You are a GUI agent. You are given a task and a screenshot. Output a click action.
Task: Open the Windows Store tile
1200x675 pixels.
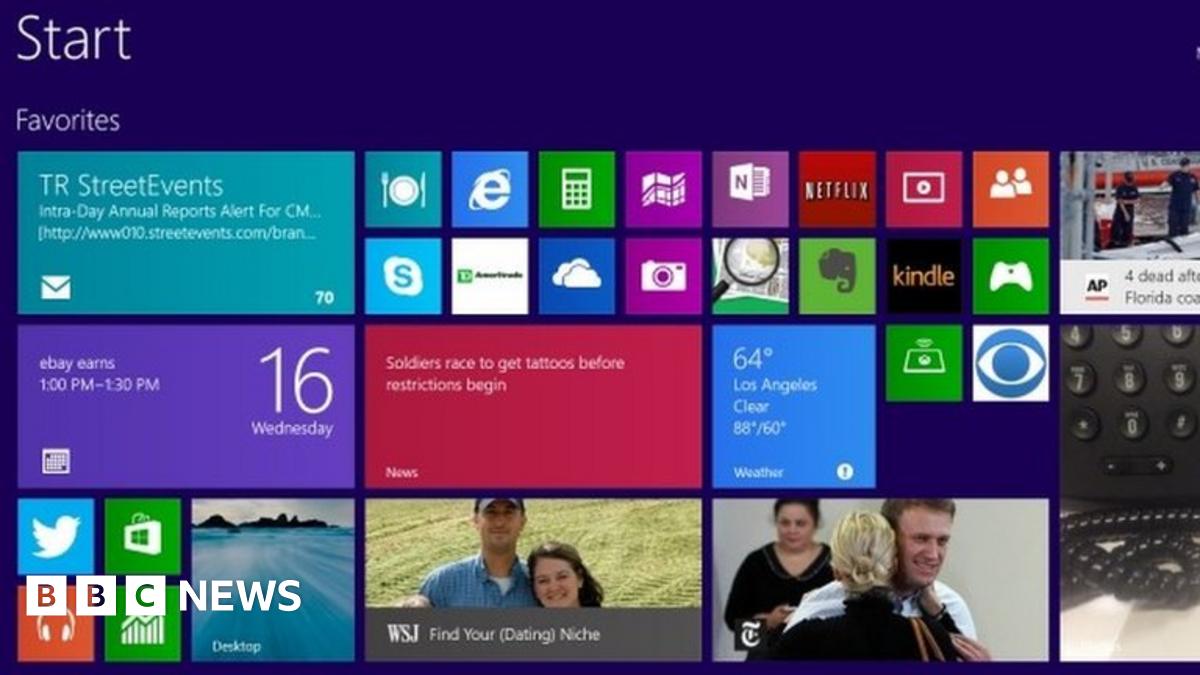[x=142, y=536]
